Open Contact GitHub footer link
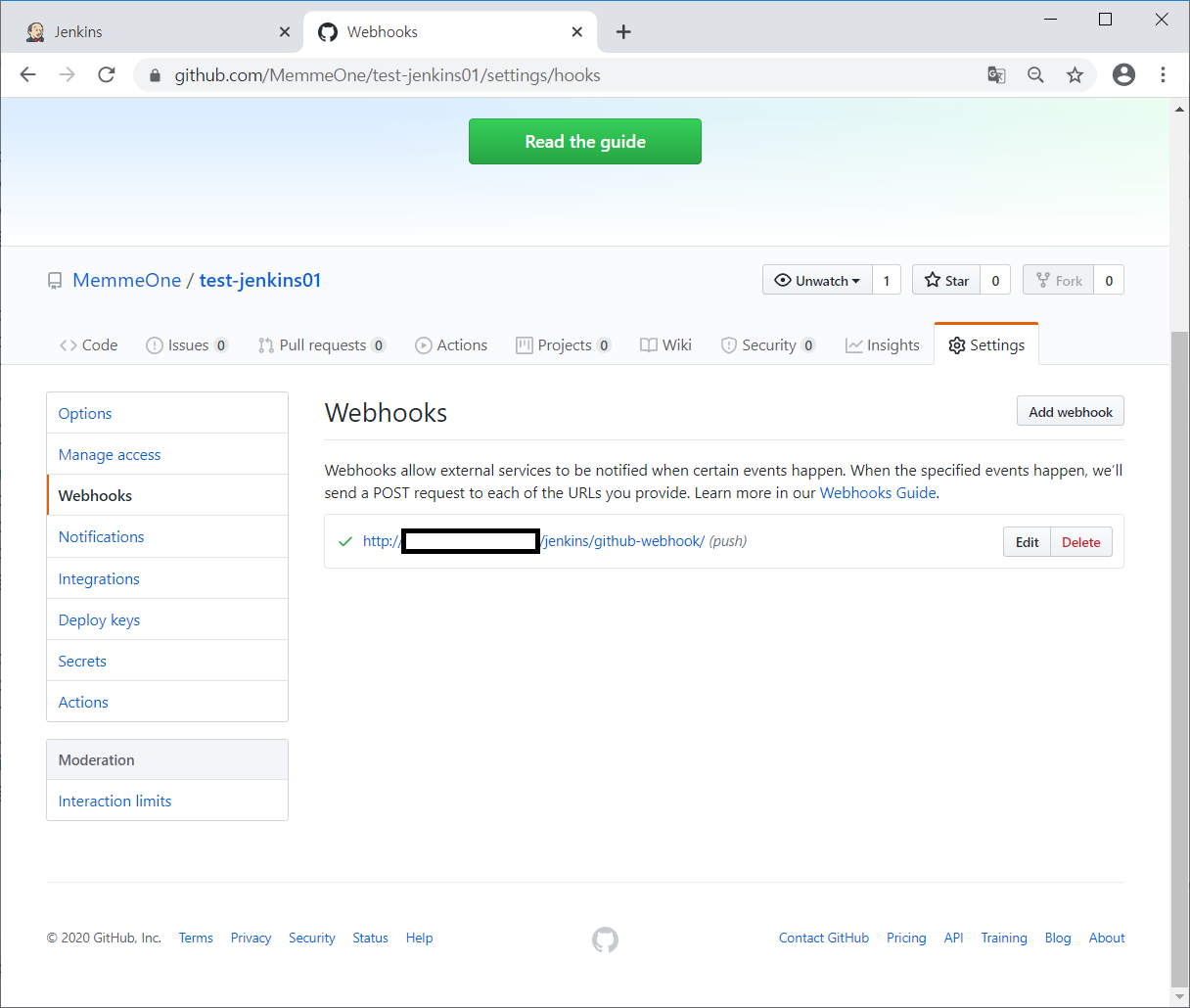This screenshot has height=1008, width=1190. (824, 938)
